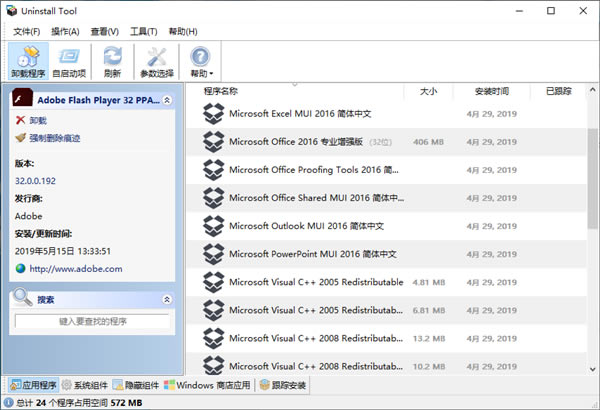The image size is (600, 410).
Task: Collapse the 搜索 search panel
Action: click(x=167, y=299)
